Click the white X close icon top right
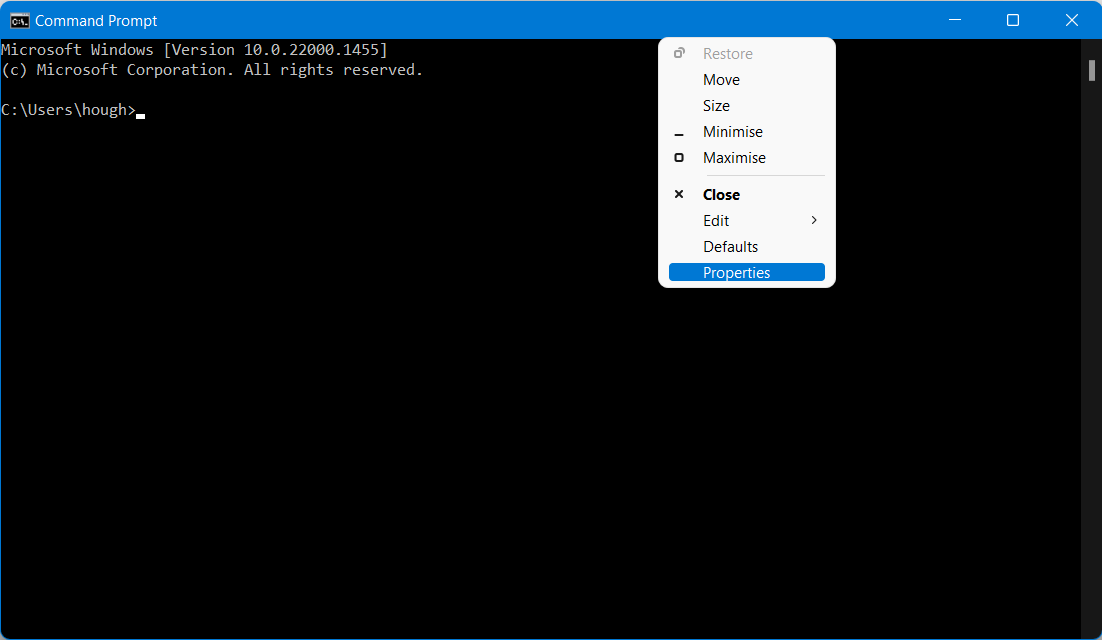 (1072, 20)
